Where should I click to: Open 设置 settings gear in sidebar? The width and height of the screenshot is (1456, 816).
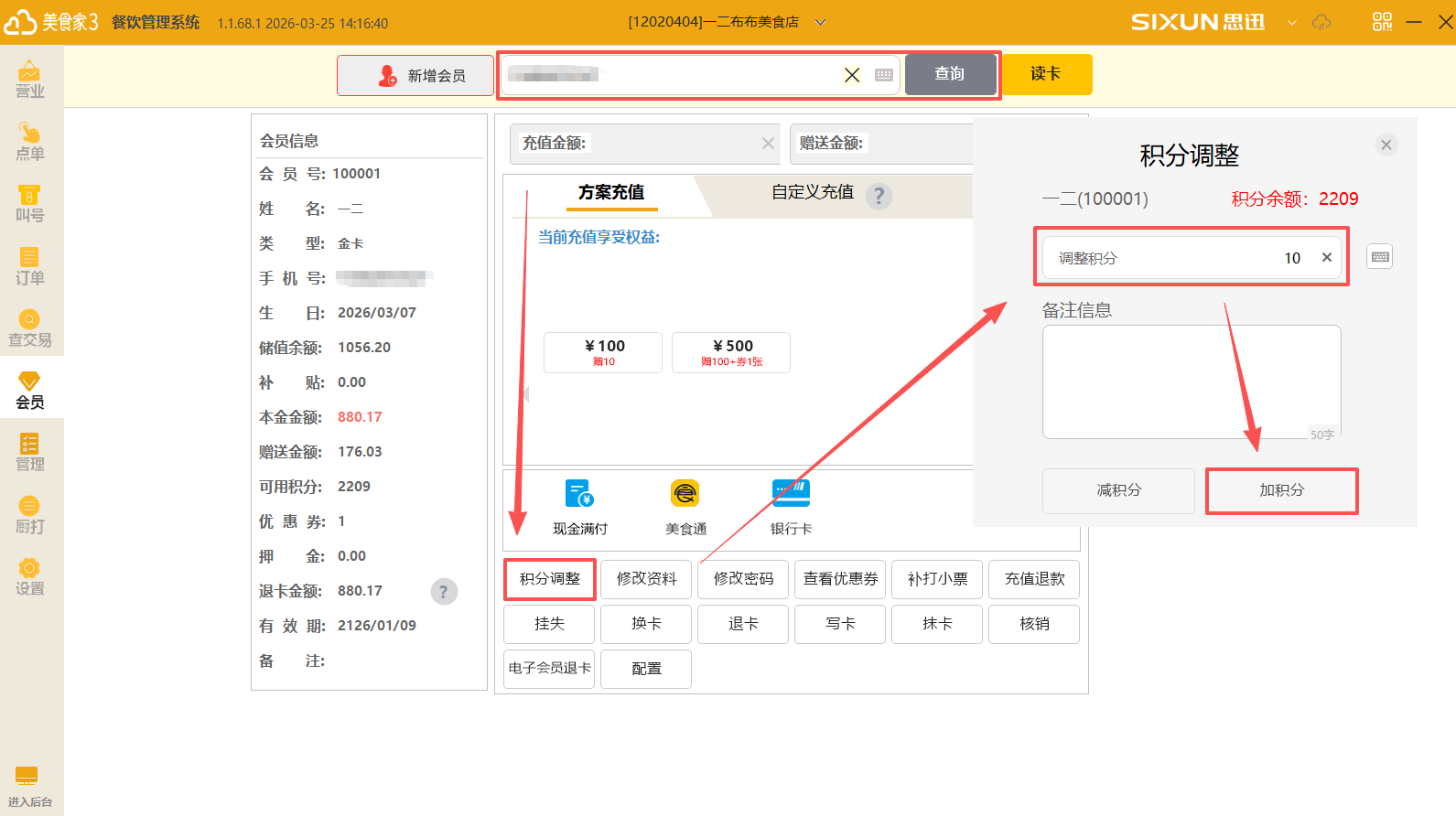(x=29, y=577)
